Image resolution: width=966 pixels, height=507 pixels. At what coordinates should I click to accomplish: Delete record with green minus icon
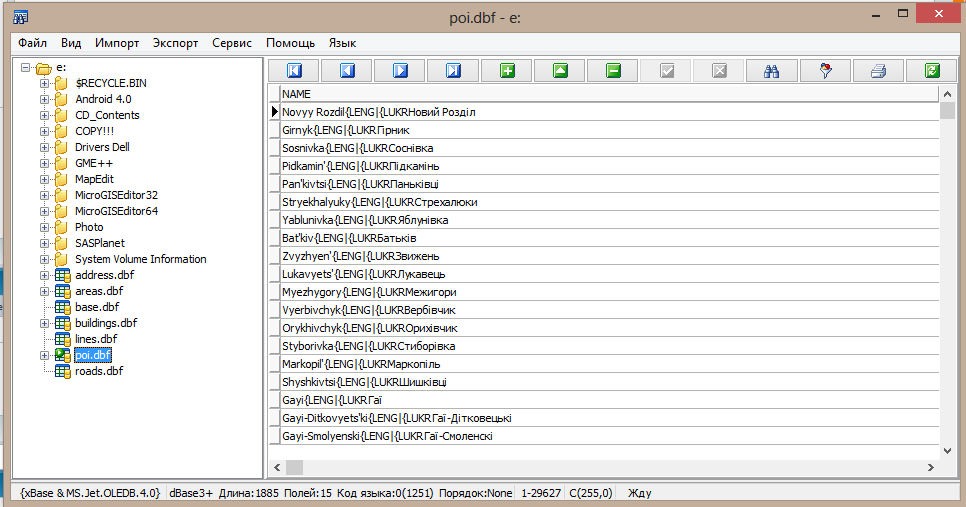(613, 70)
